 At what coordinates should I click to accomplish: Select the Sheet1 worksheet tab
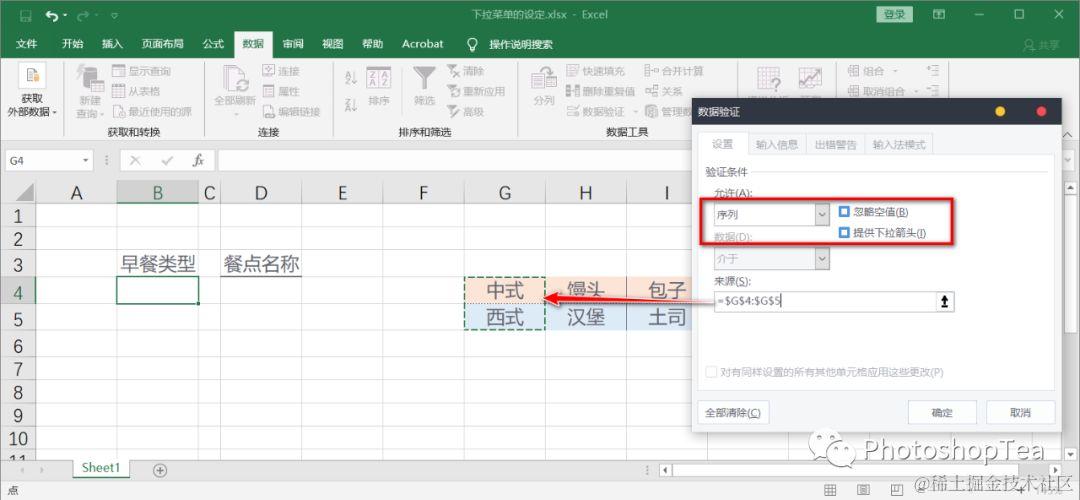(x=101, y=468)
